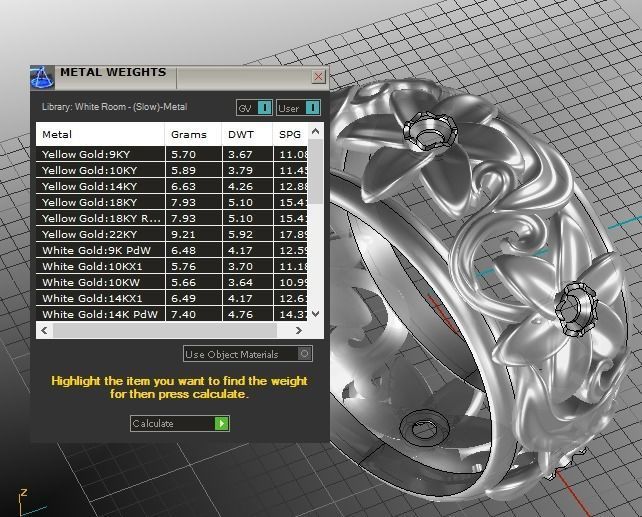Click the vertical scrollbar thumb
This screenshot has height=517, width=642.
315,172
